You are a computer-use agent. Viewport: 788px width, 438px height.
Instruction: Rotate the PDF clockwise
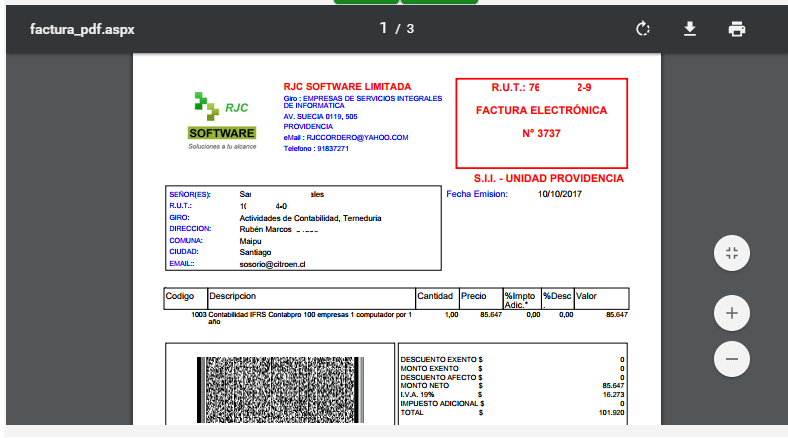(643, 29)
